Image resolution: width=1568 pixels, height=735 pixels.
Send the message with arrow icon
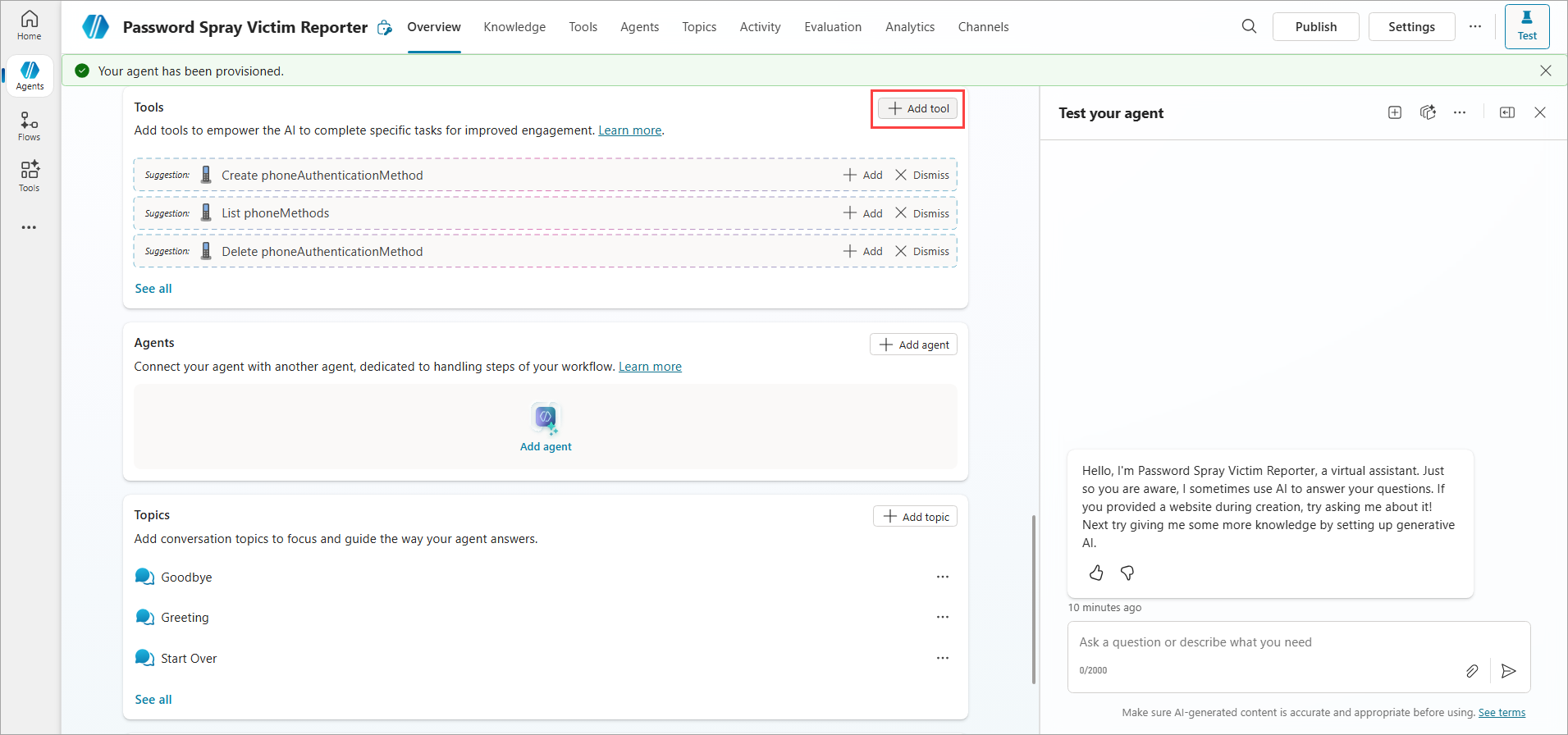pos(1508,671)
